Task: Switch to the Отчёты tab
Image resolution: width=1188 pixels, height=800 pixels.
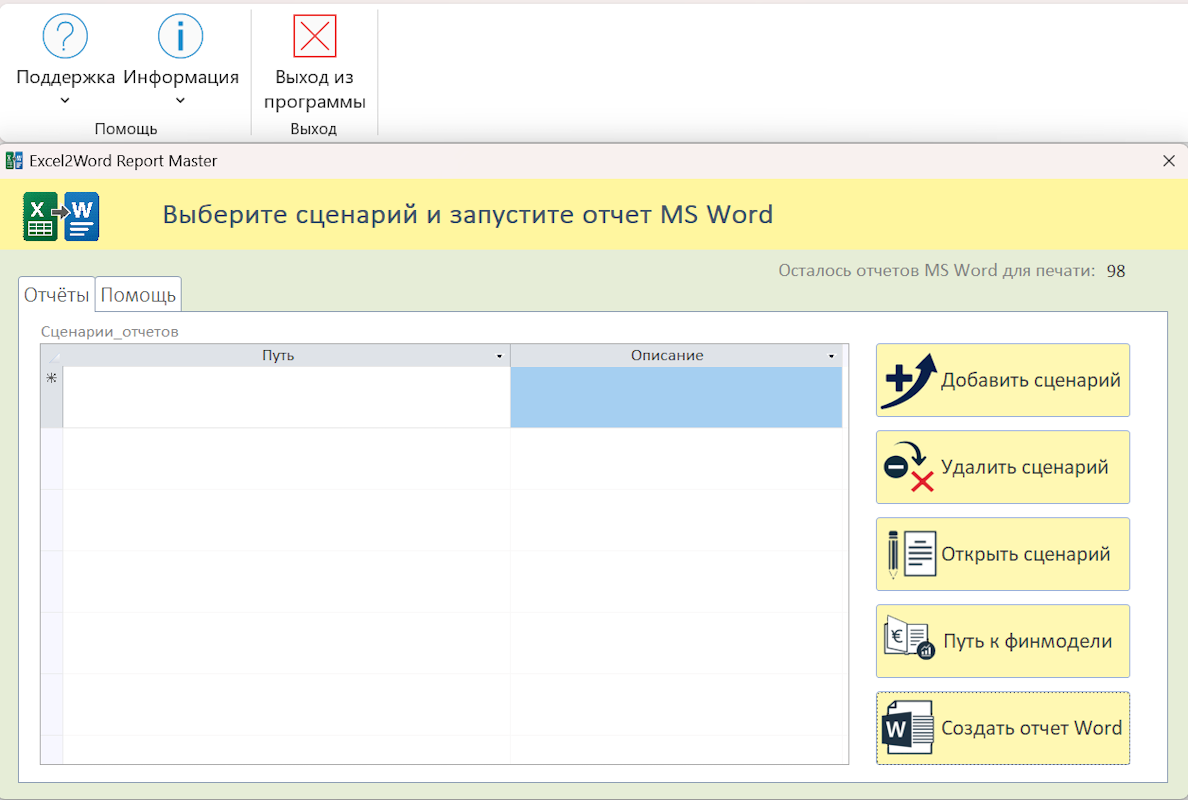Action: (x=57, y=295)
